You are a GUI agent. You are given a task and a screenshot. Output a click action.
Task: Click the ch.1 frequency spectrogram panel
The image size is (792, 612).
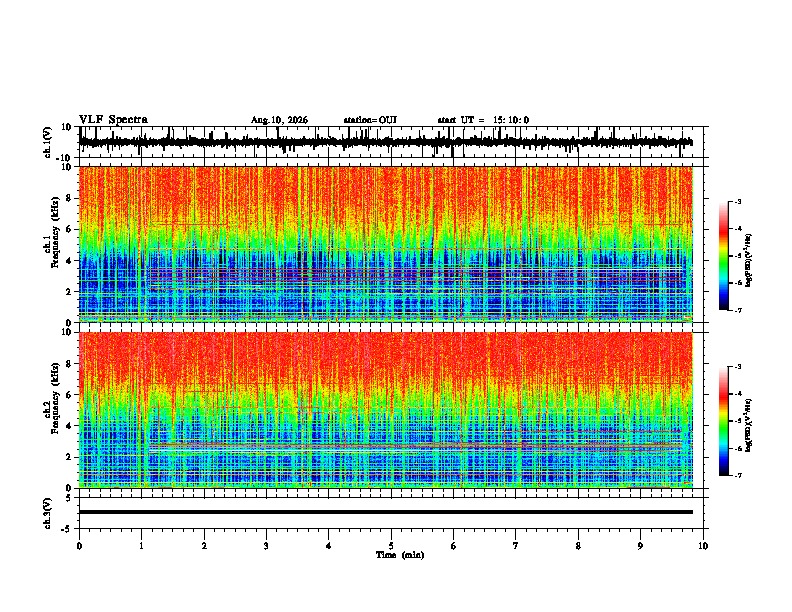point(386,244)
